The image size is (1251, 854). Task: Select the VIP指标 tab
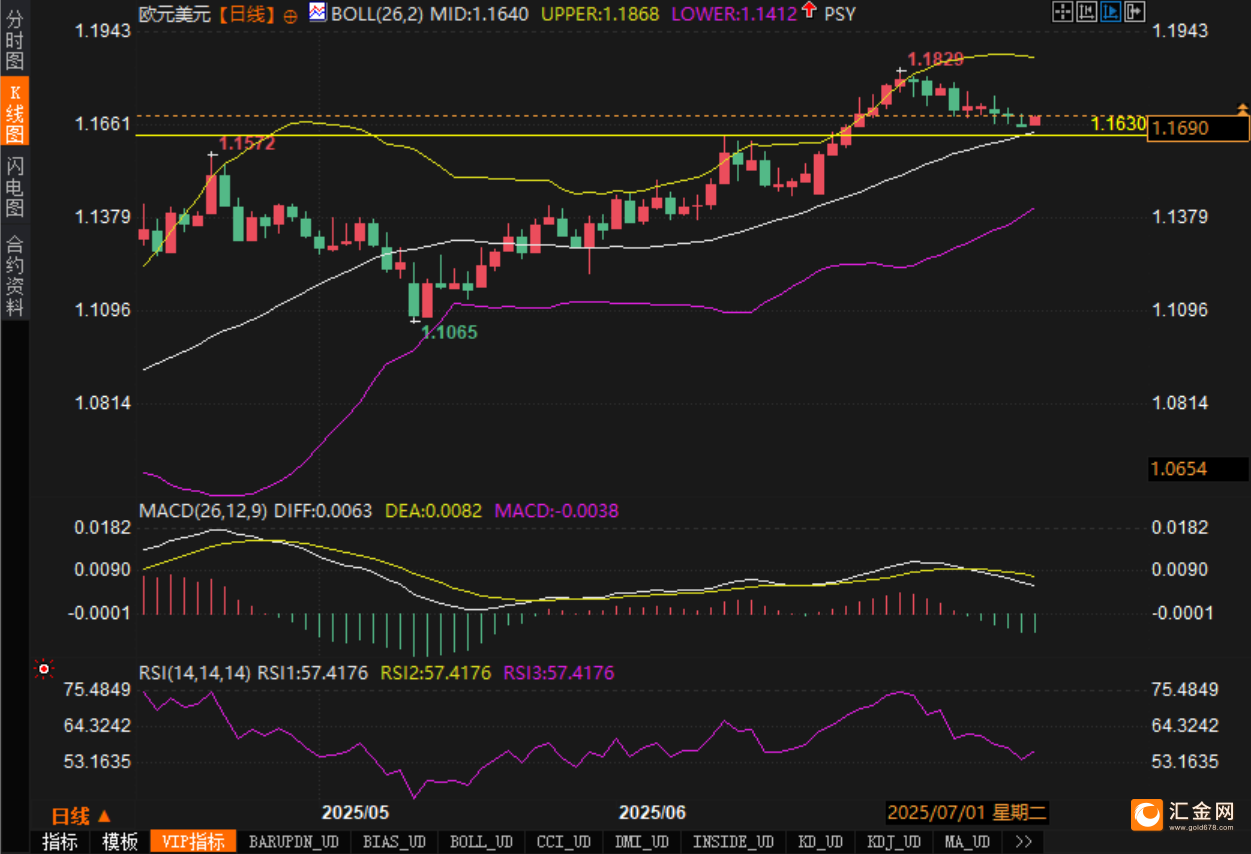click(193, 842)
